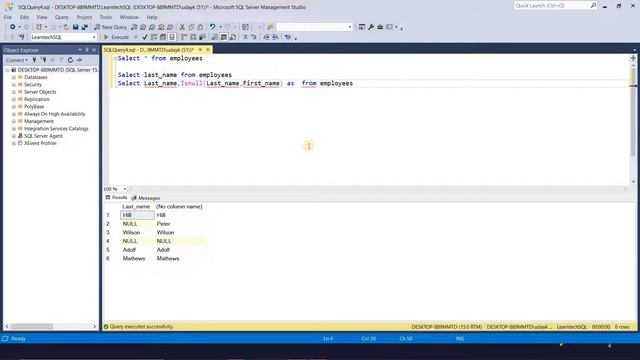Image resolution: width=640 pixels, height=360 pixels.
Task: Click the '(No column name)' column header
Action: click(179, 207)
